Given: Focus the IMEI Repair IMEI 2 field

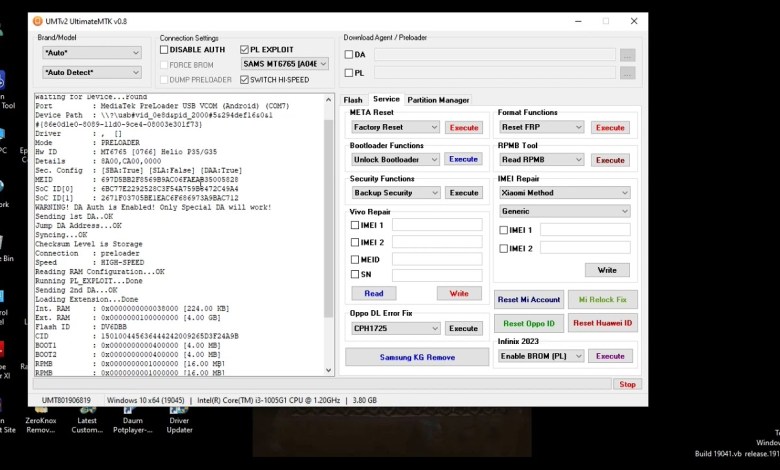Looking at the screenshot, I should click(x=585, y=248).
